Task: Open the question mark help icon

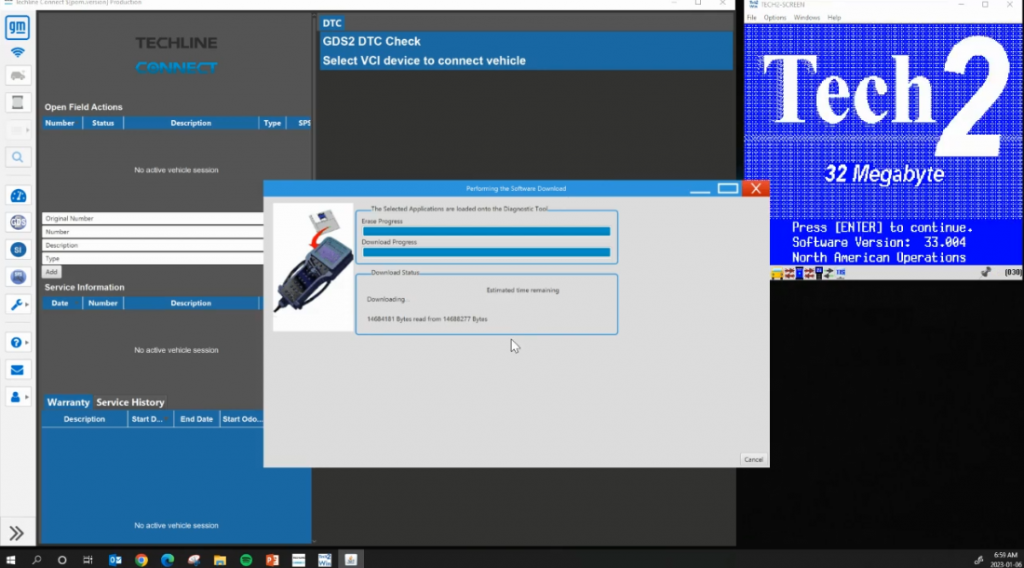Action: (16, 342)
